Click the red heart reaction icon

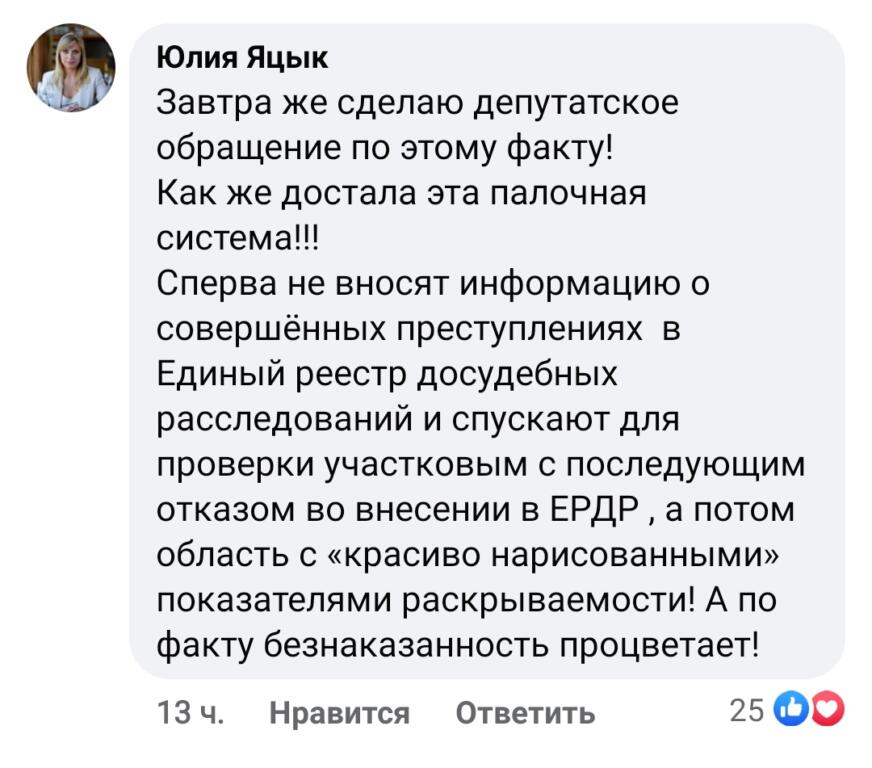point(831,710)
